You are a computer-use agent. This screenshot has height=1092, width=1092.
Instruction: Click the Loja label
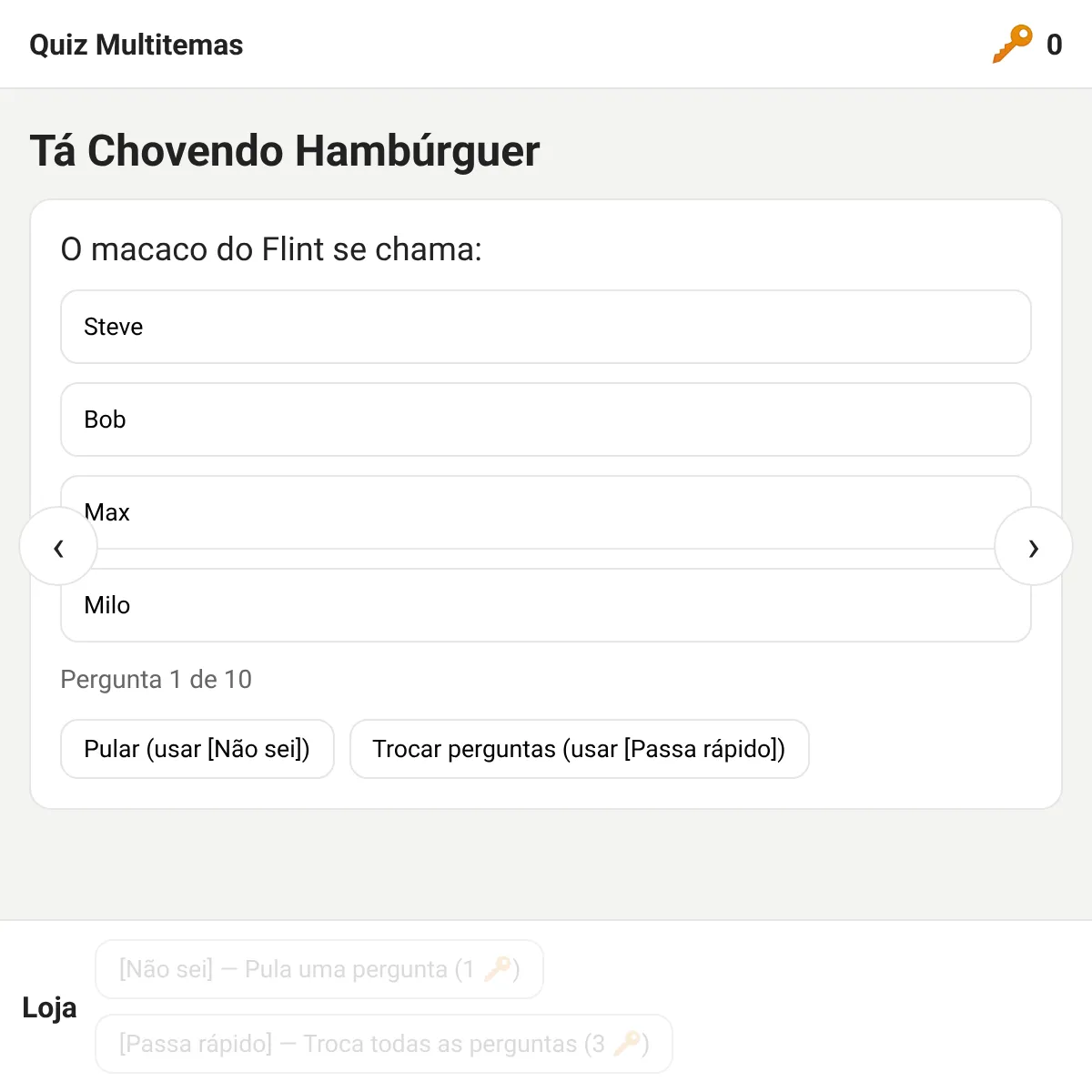coord(49,1007)
